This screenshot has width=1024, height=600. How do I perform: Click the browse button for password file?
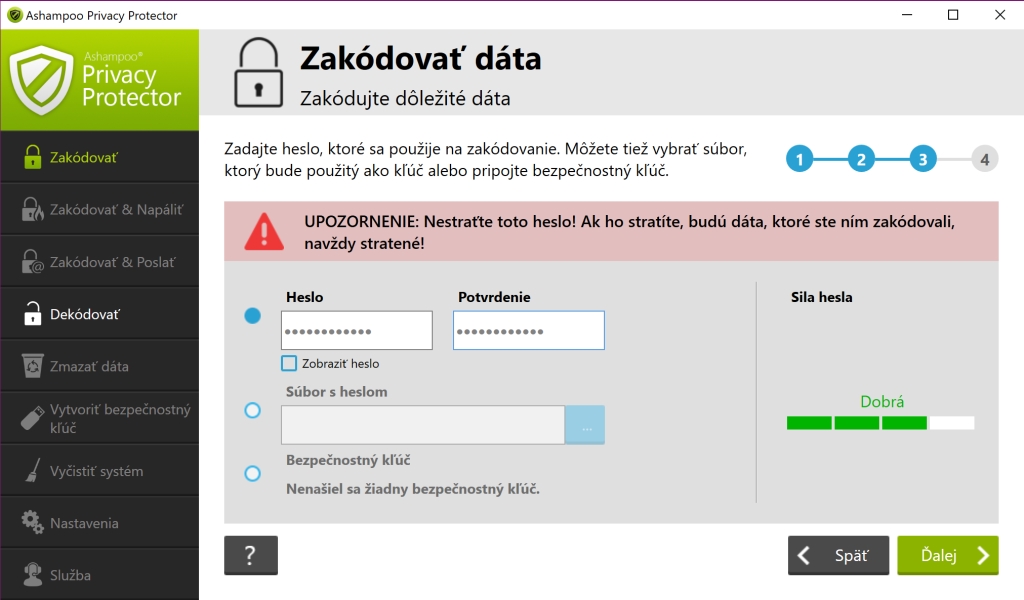click(x=585, y=425)
